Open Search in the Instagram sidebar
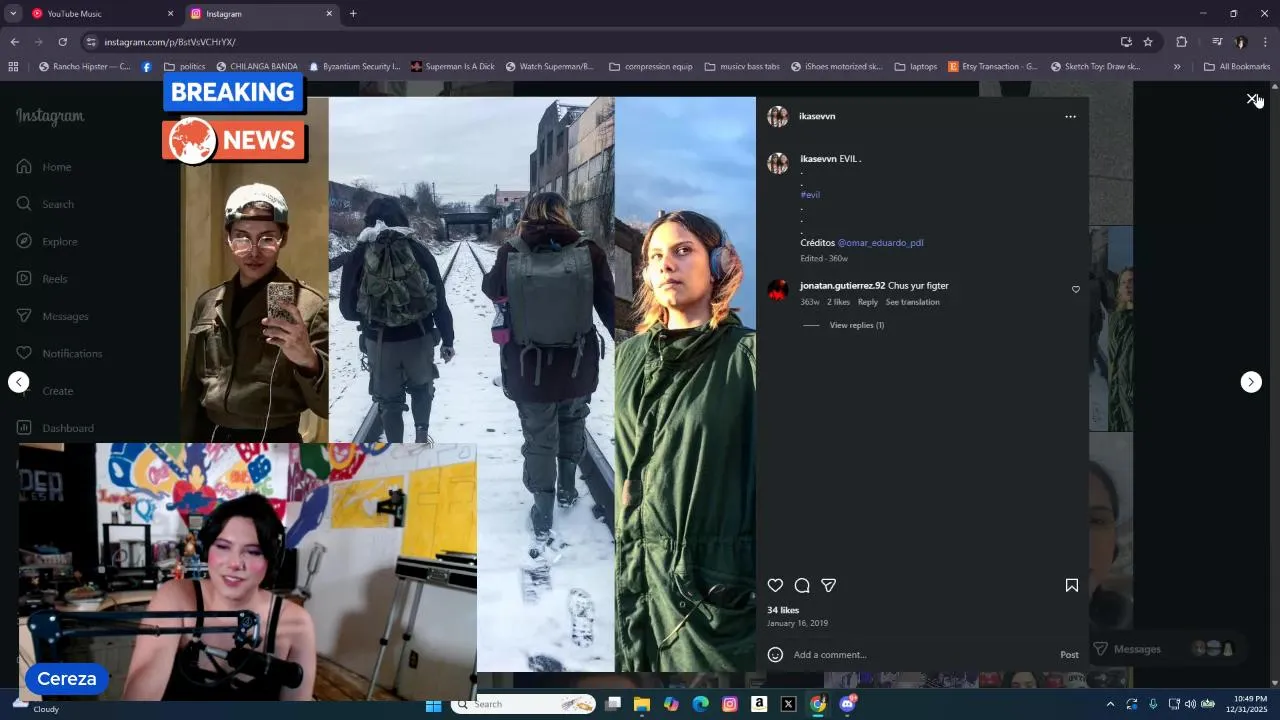This screenshot has width=1280, height=720. [46, 204]
